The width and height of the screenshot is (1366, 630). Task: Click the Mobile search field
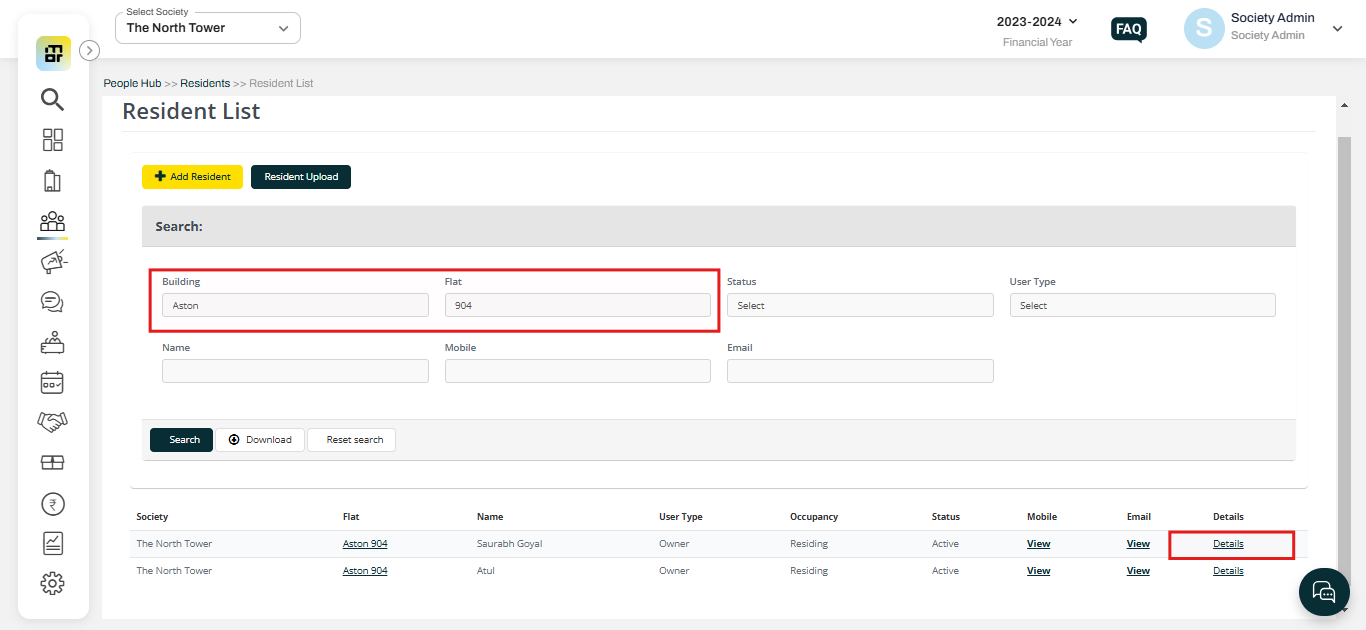[x=578, y=371]
